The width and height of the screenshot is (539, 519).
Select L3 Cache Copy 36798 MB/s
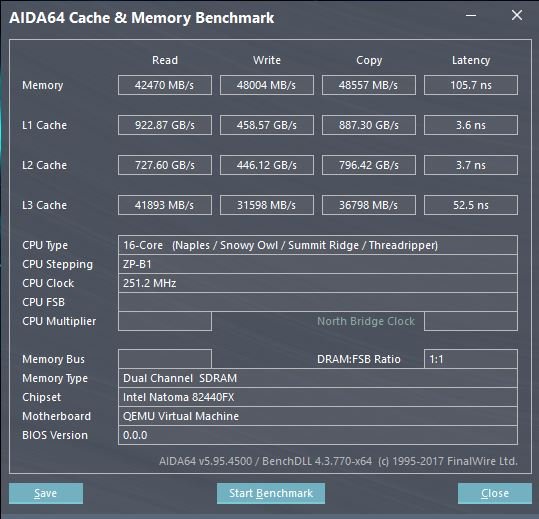(369, 205)
